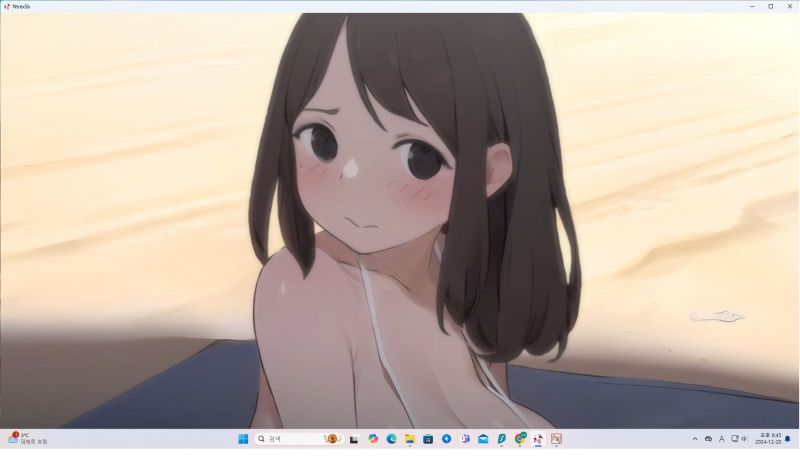800x462 pixels.
Task: Open the weather widget on the taskbar
Action: 28,439
